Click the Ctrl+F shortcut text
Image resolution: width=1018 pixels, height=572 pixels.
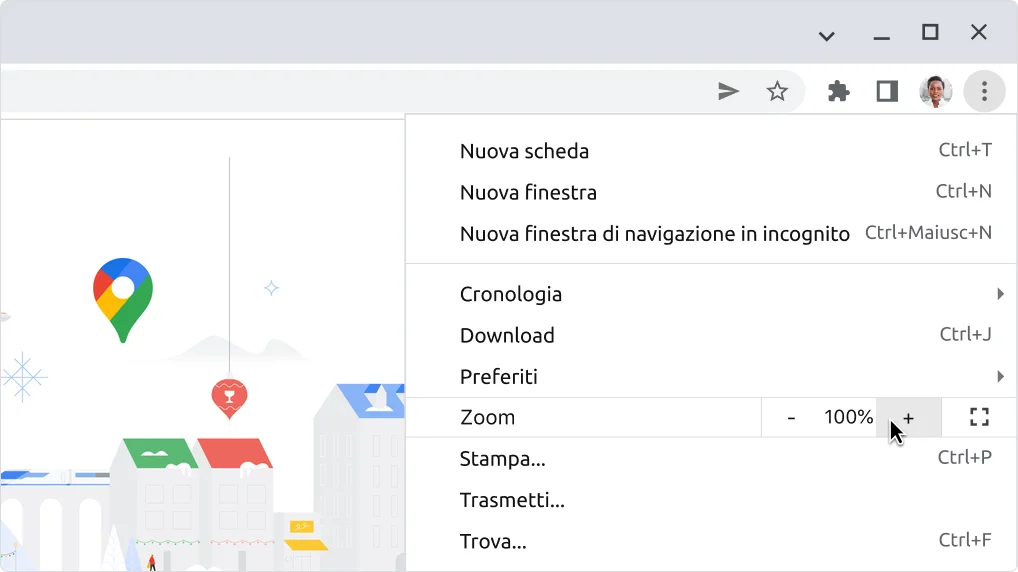tap(965, 540)
